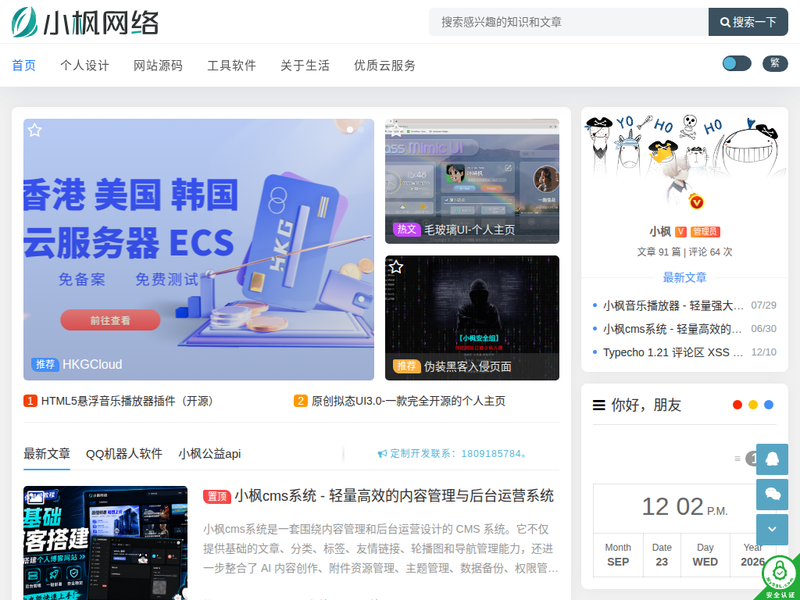The image size is (800, 600).
Task: Click the red dot in greeting widget
Action: point(737,405)
